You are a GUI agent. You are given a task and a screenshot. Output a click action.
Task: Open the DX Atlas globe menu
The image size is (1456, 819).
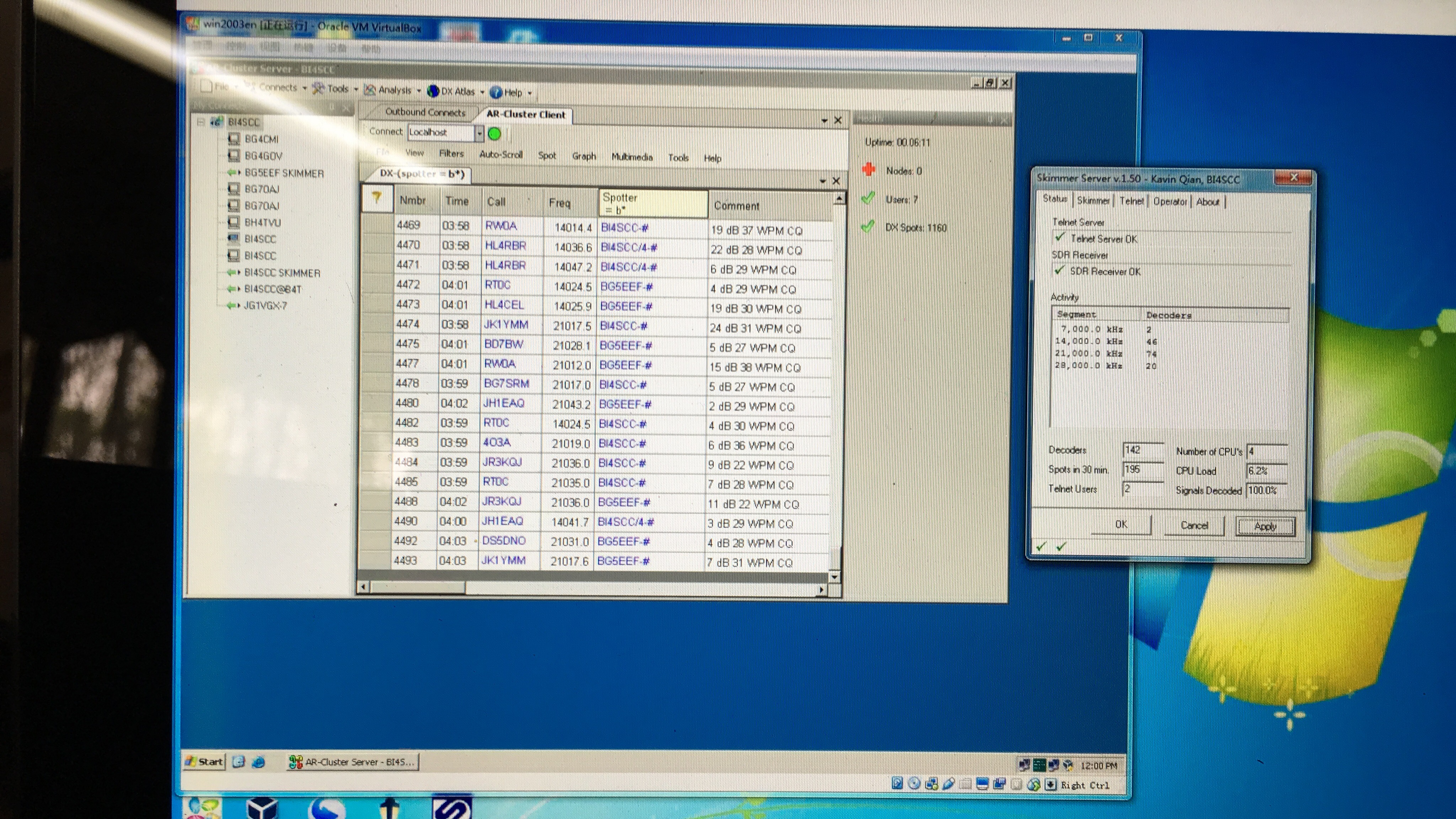tap(456, 91)
